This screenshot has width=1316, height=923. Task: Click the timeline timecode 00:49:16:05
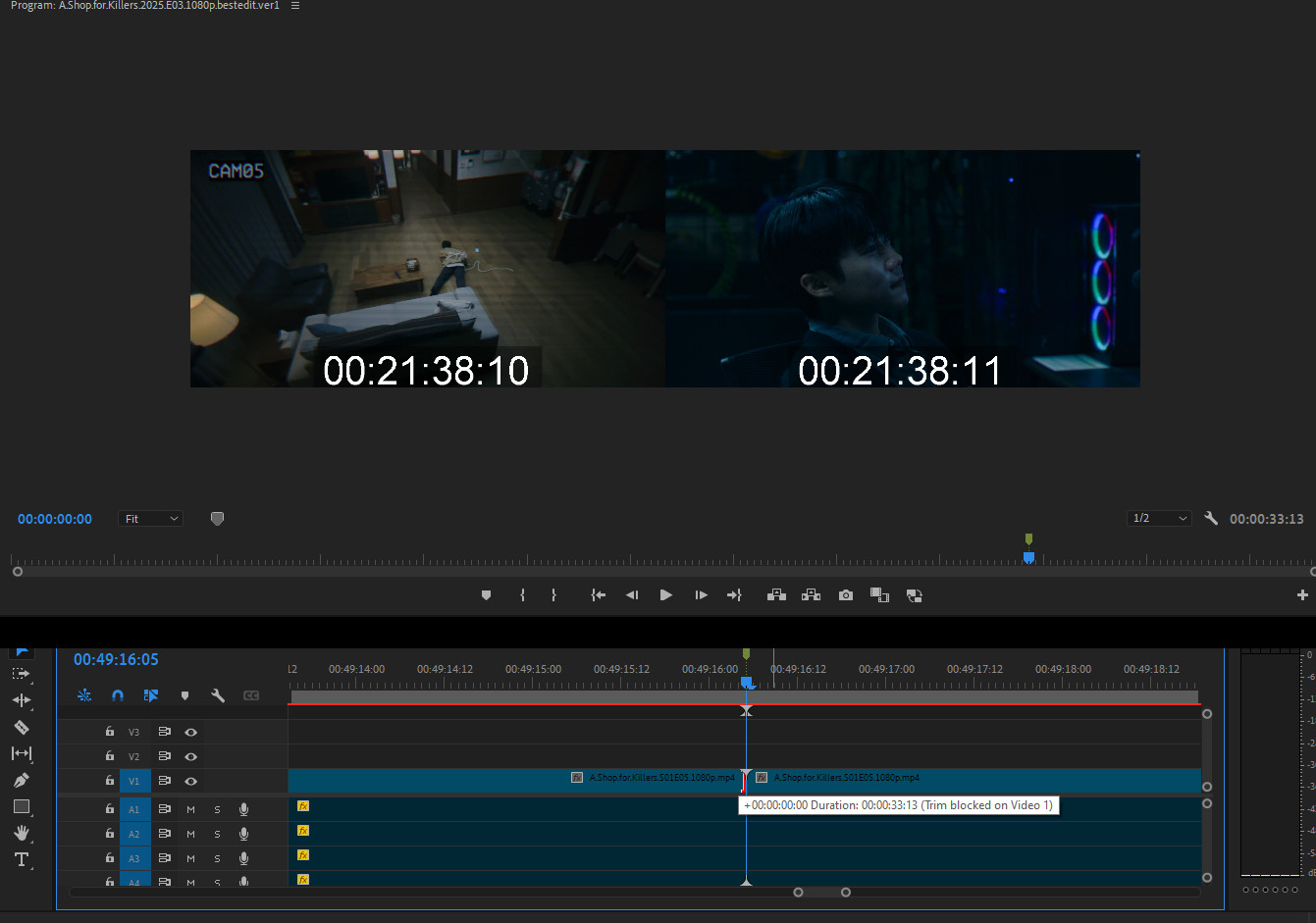(116, 659)
